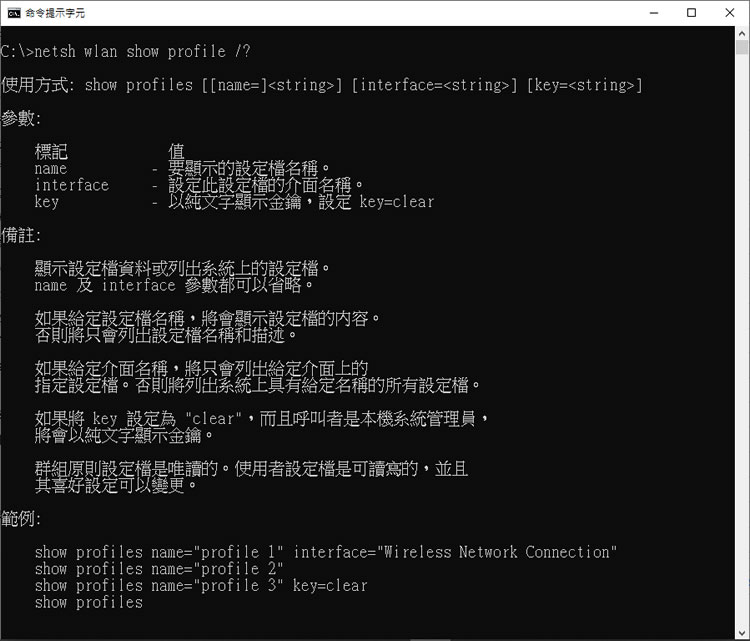
Task: Click the line starting 如果給定介面名稱
Action: pos(201,368)
